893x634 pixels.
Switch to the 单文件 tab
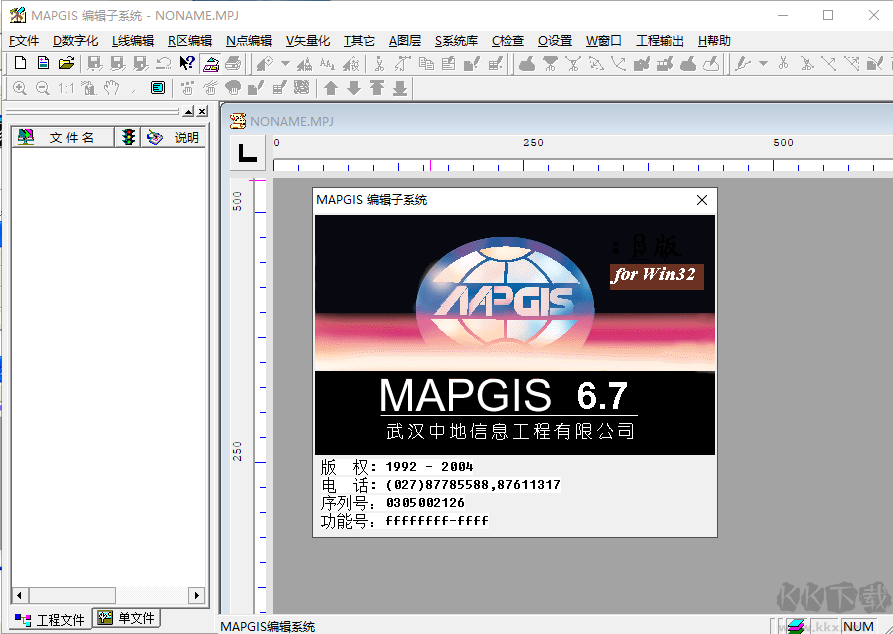[127, 618]
